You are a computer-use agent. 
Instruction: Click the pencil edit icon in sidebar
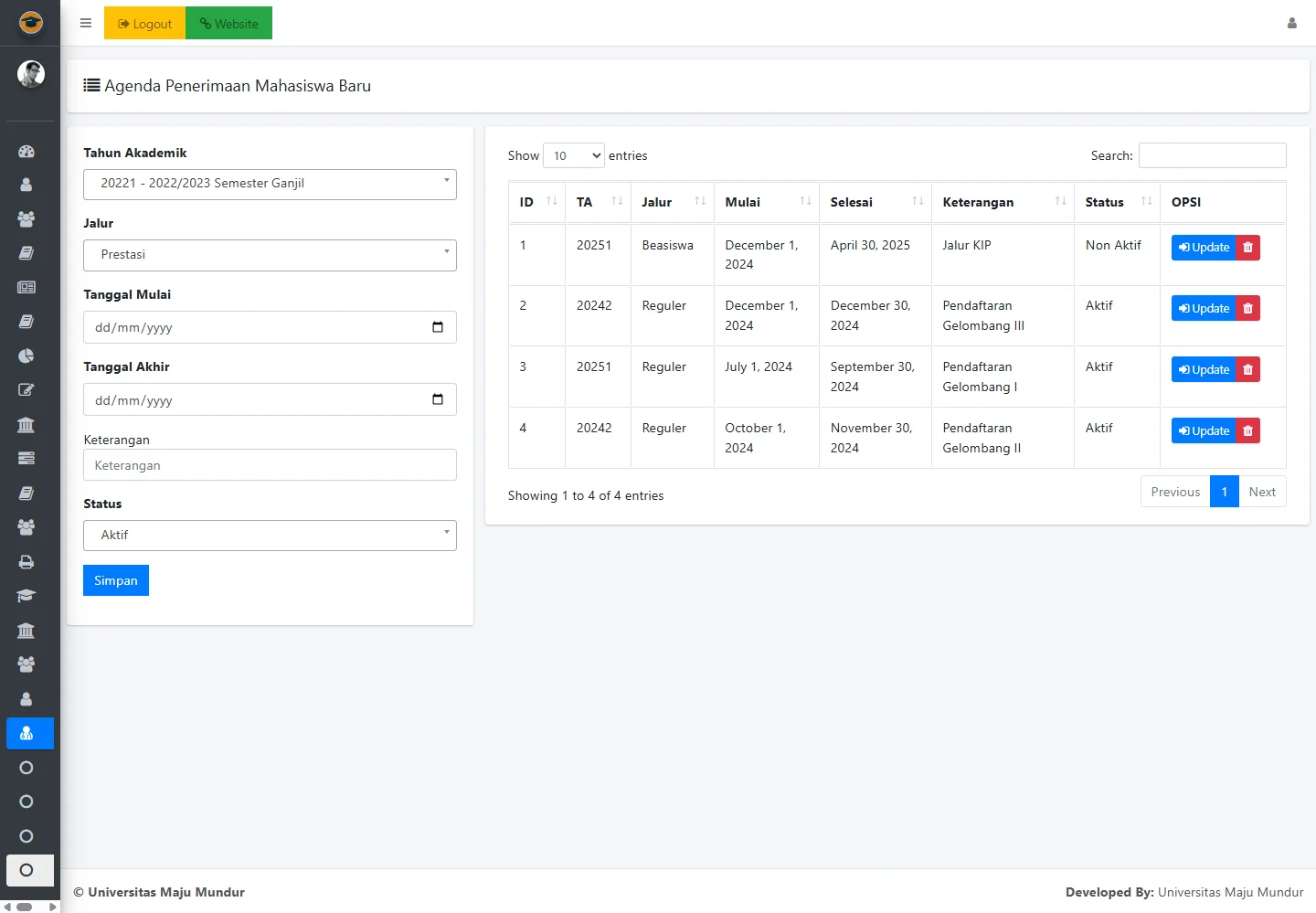(27, 390)
